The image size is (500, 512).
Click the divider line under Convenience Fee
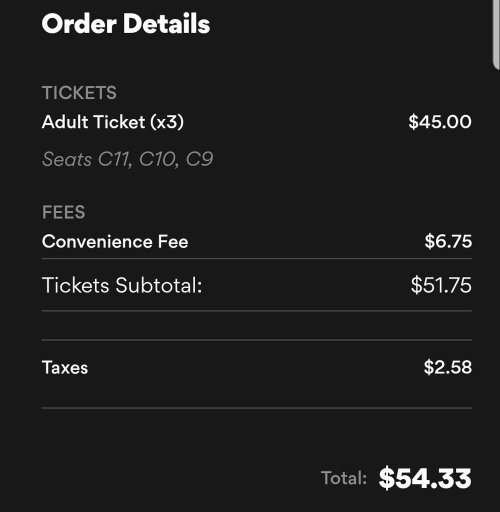[257, 258]
